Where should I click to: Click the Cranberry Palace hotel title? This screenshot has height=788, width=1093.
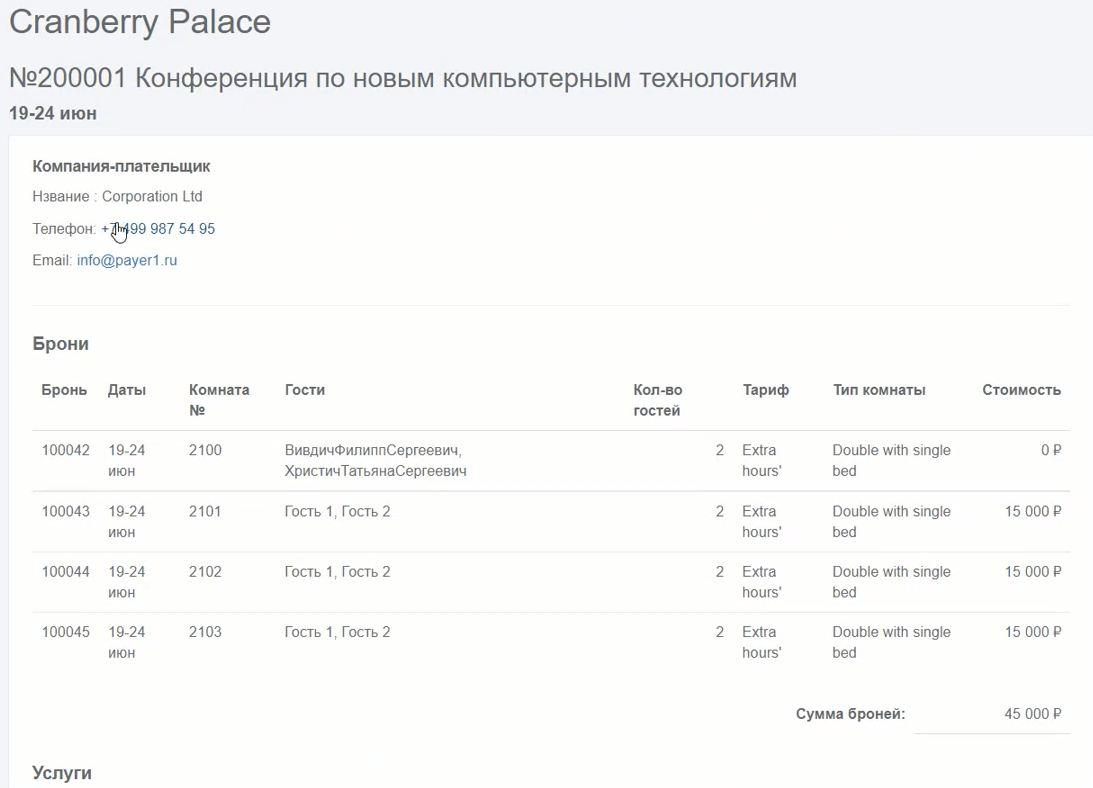point(140,22)
